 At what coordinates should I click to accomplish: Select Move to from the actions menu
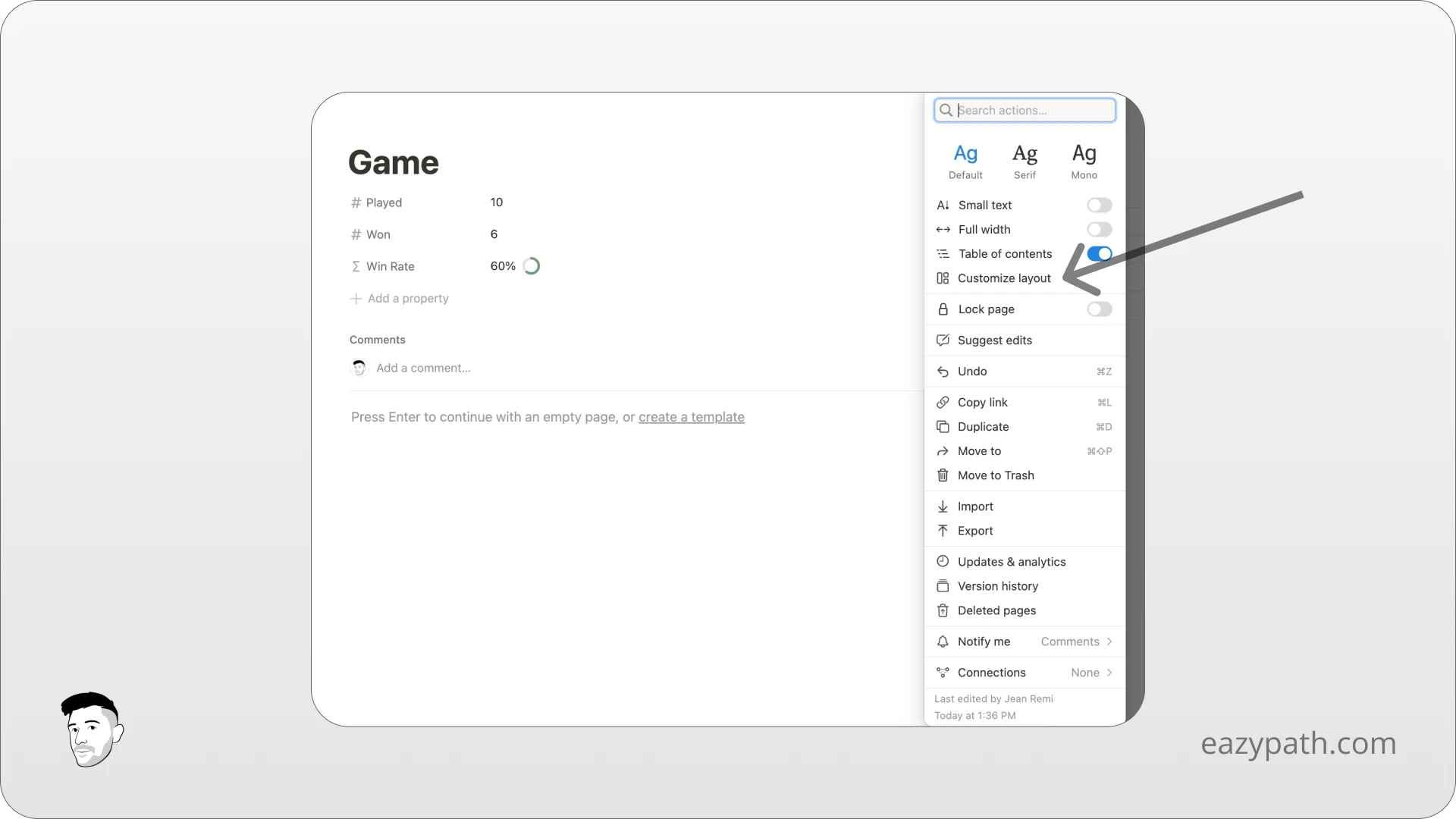979,450
